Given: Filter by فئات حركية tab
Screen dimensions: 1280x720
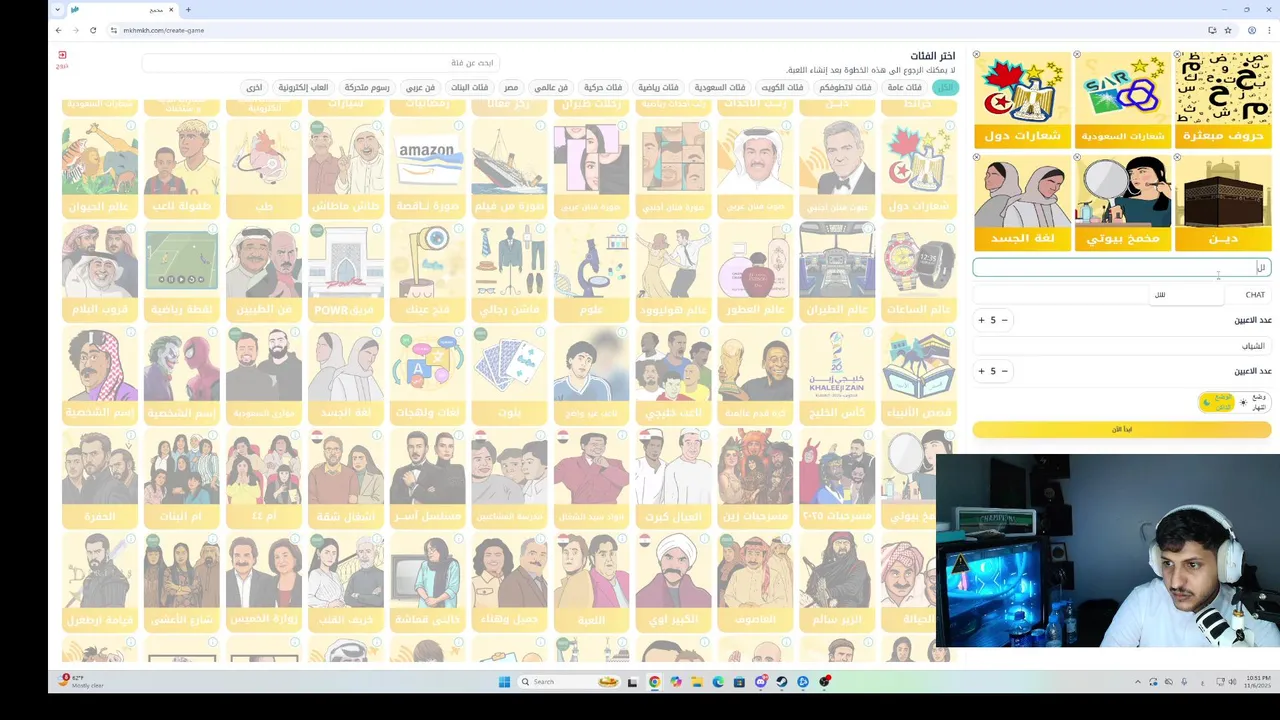Looking at the screenshot, I should tap(602, 88).
